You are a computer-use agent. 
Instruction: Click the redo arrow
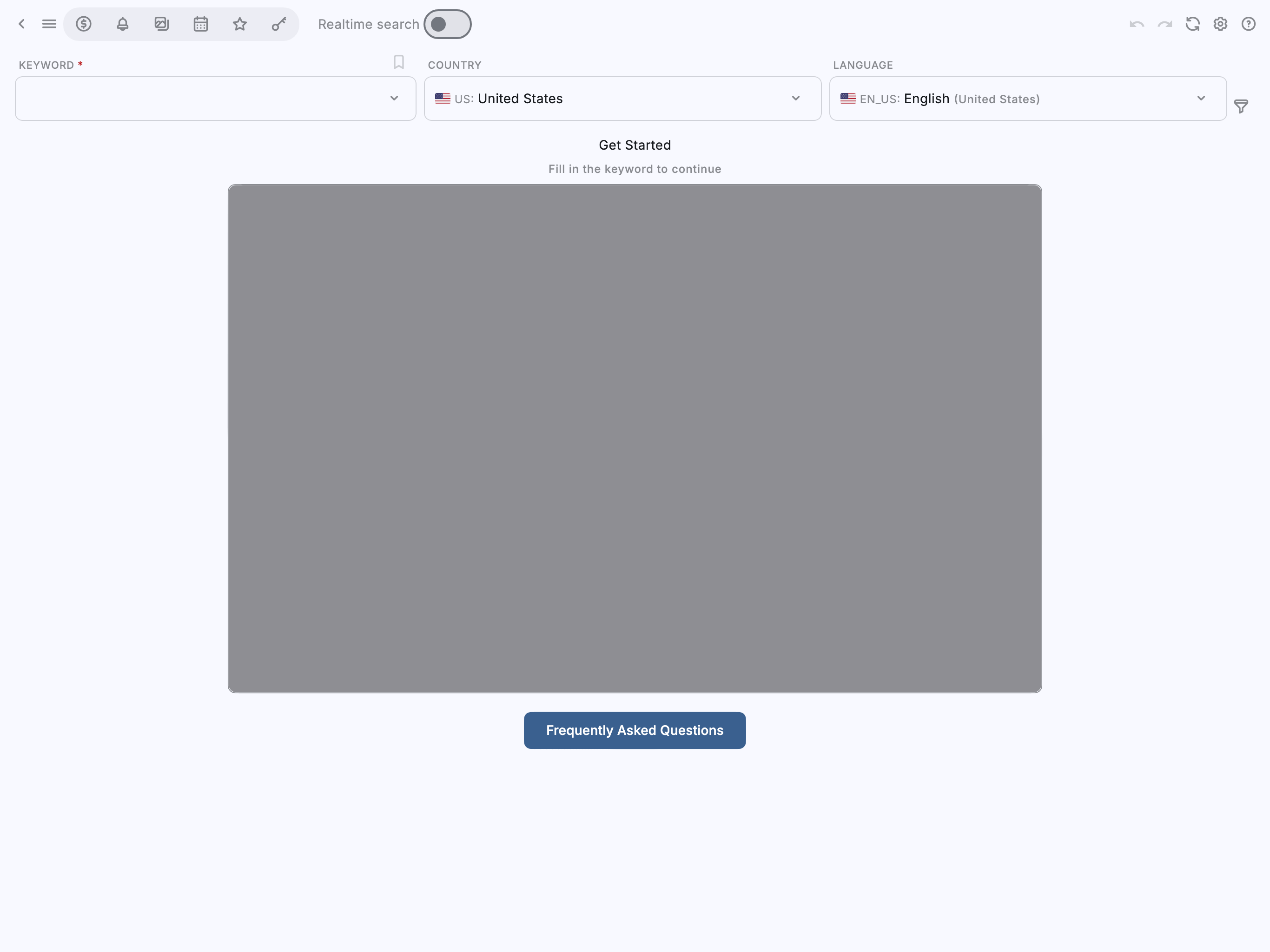1165,24
